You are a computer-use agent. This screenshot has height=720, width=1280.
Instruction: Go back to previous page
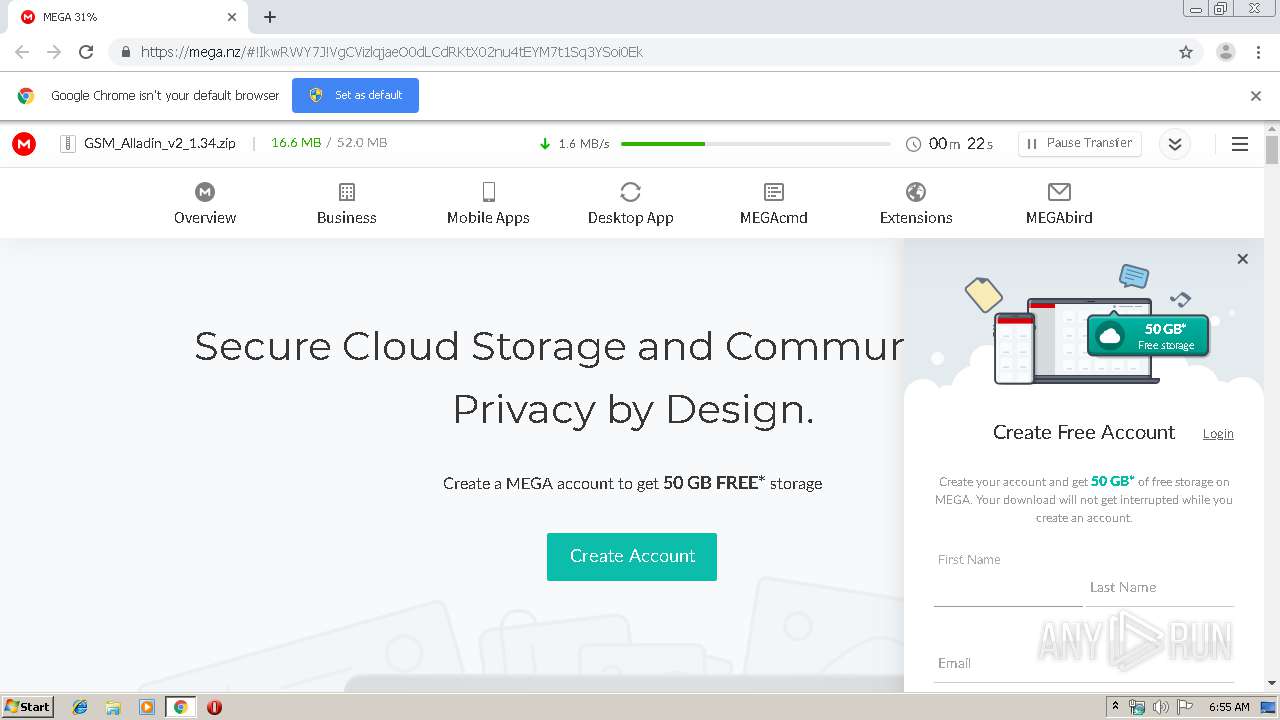22,52
